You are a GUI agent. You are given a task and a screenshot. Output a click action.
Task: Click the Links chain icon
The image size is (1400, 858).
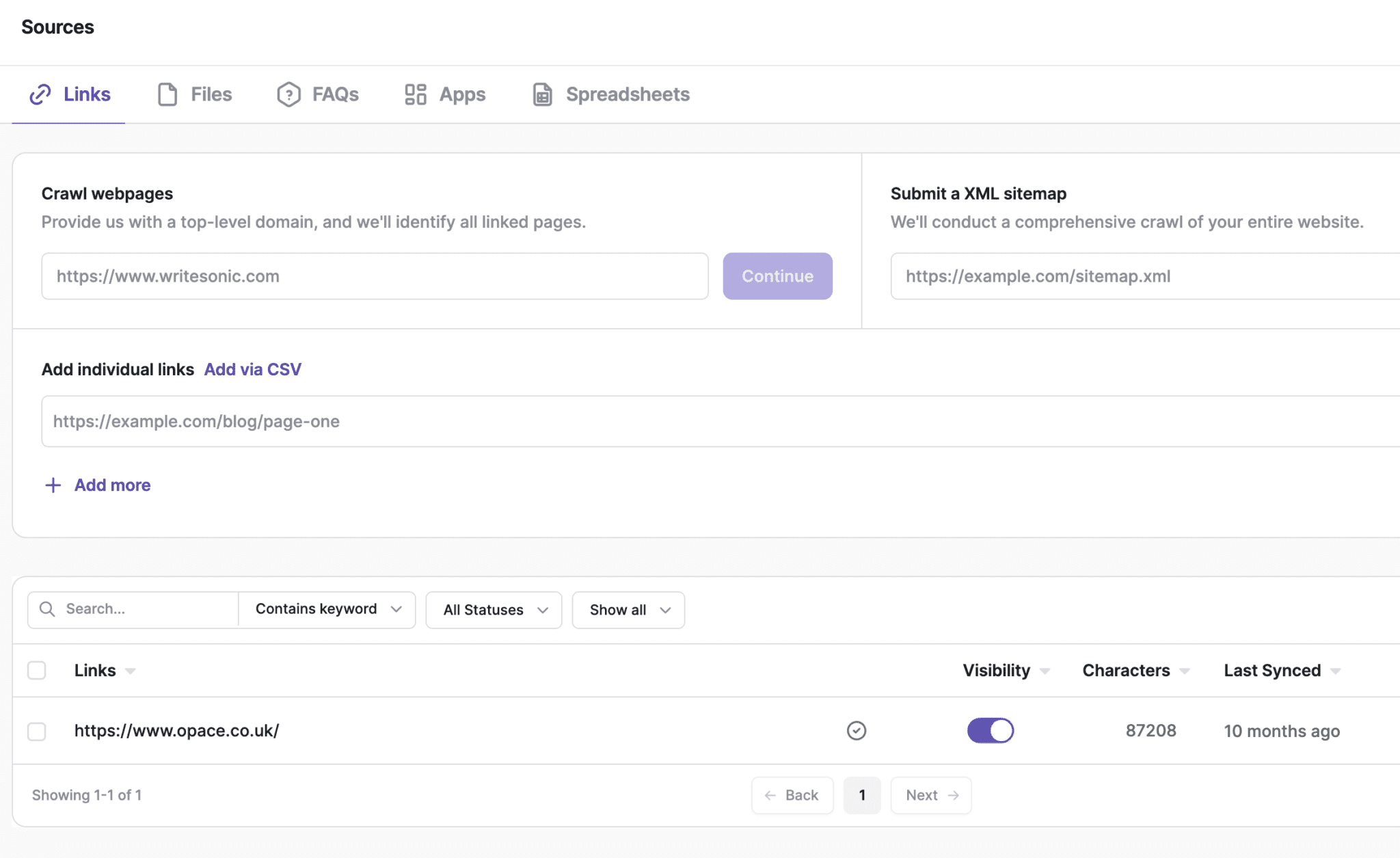pos(42,94)
